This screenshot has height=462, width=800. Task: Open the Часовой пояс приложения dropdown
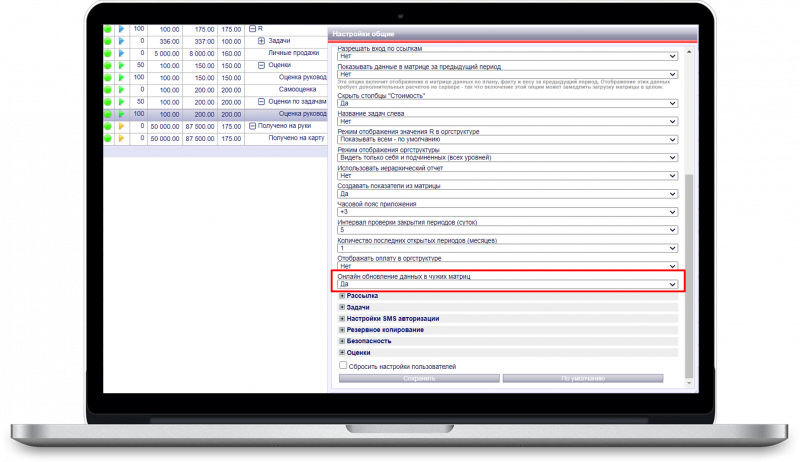coord(508,212)
